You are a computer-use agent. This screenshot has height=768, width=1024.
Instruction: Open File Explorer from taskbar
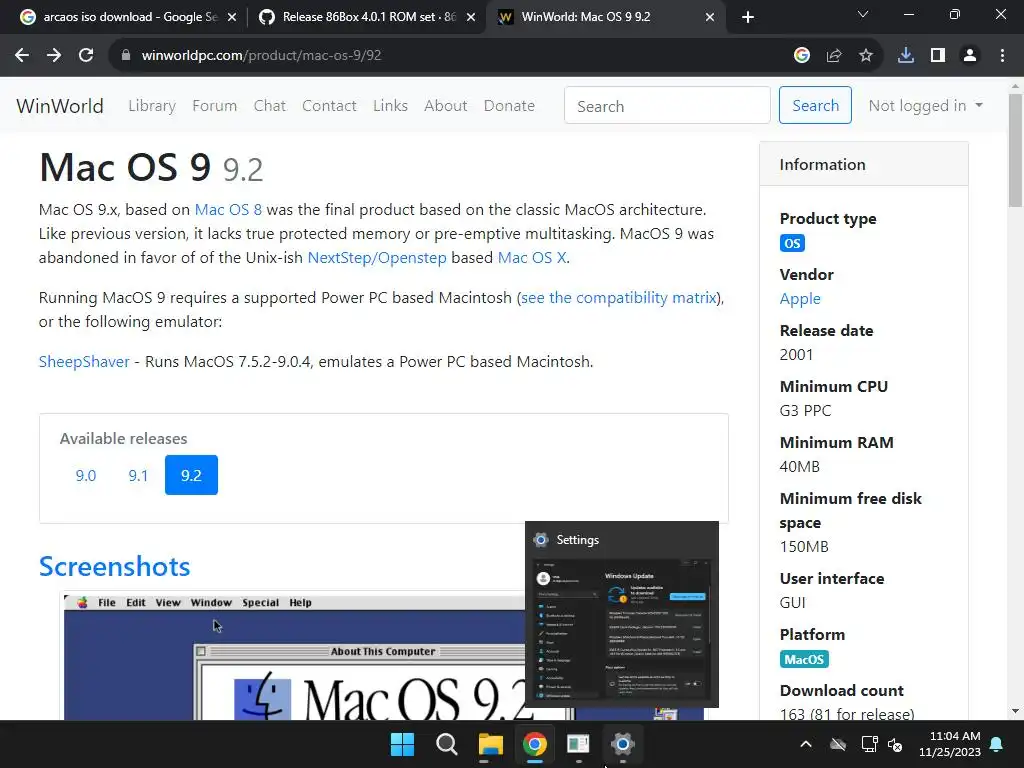(x=490, y=744)
